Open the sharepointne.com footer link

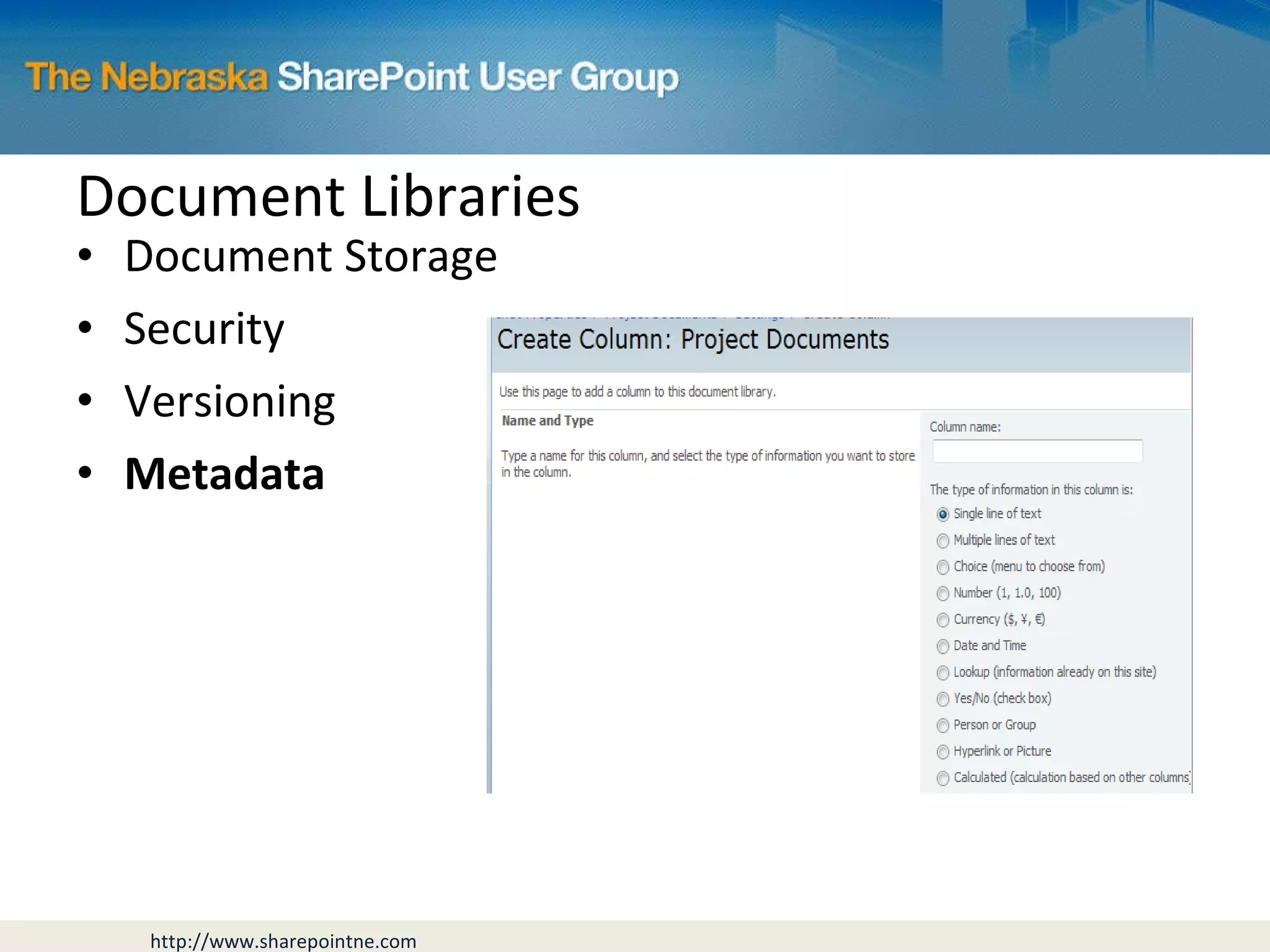tap(283, 941)
